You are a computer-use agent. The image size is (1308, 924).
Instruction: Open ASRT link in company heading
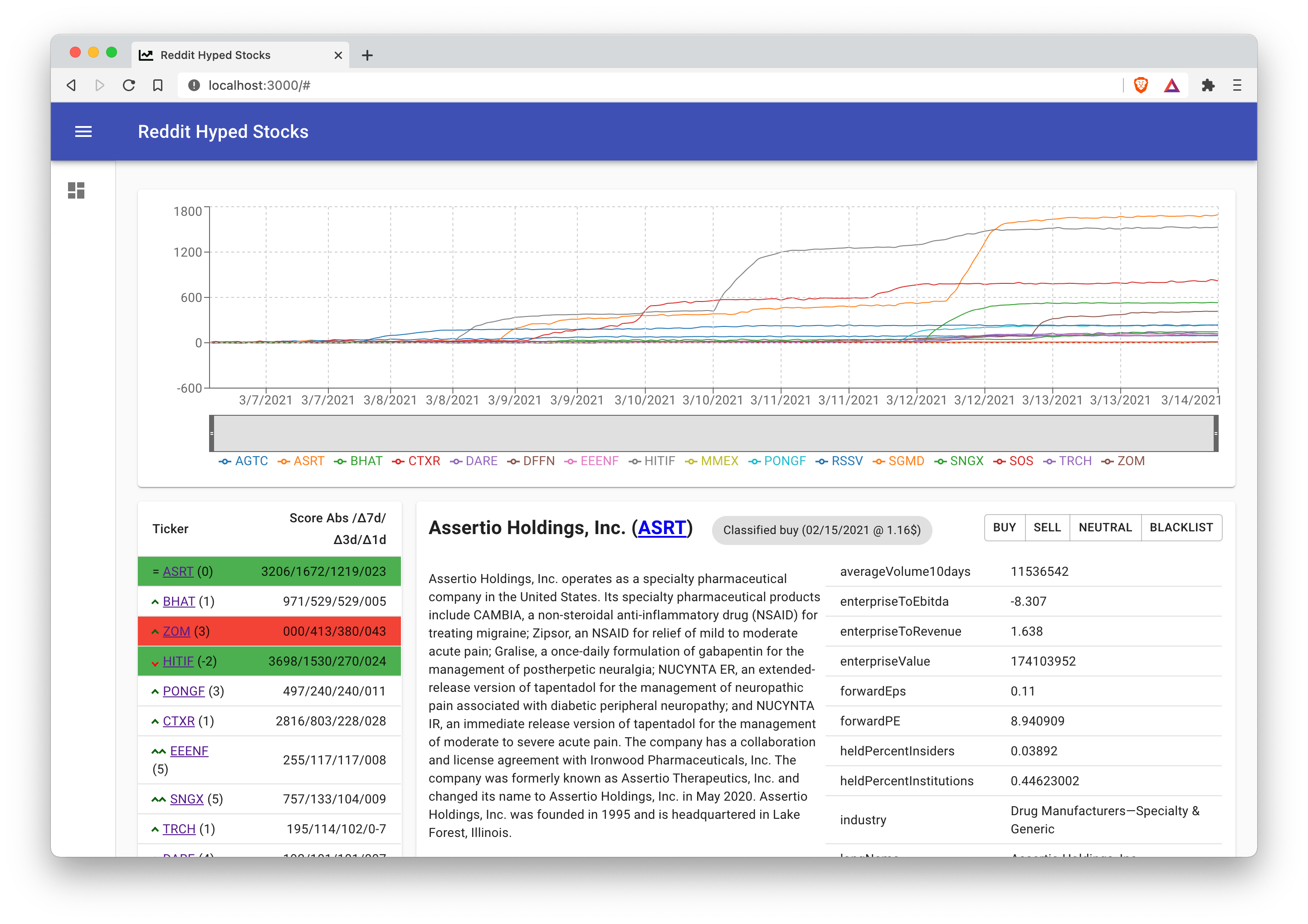[661, 528]
